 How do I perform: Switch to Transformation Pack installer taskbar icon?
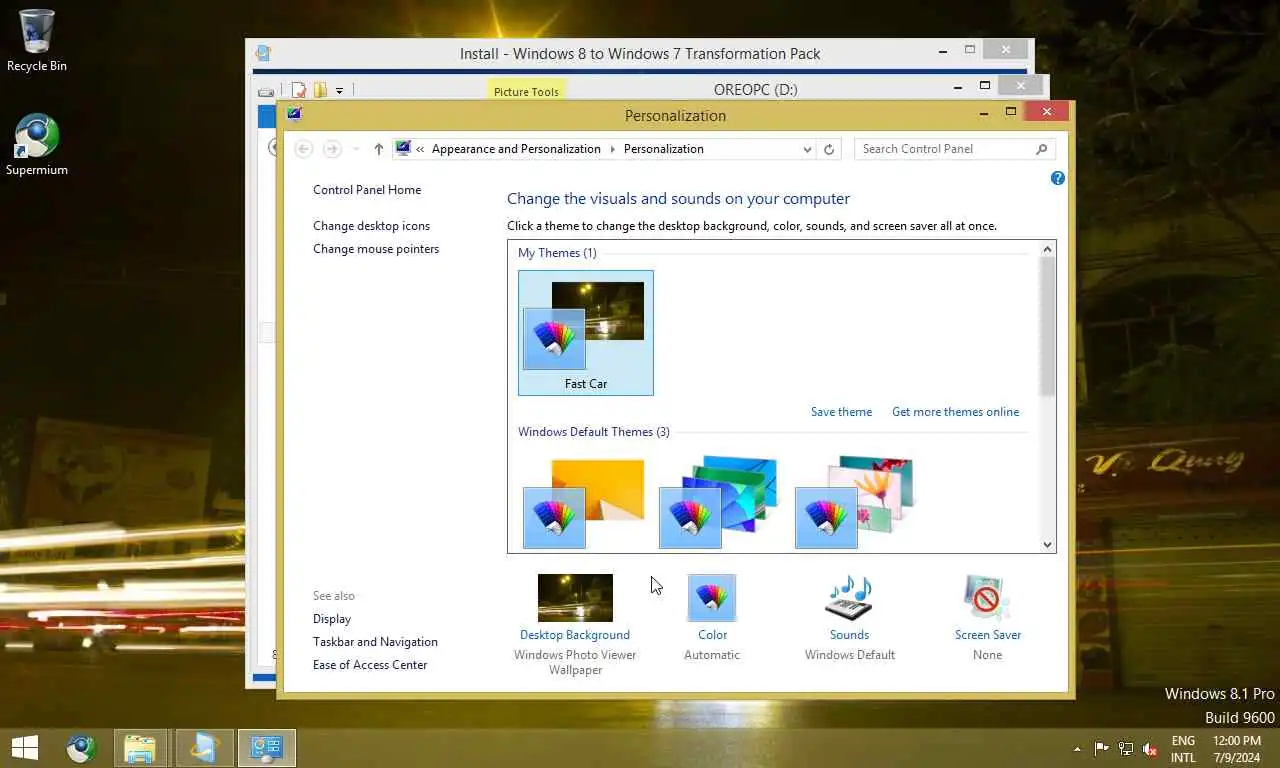[x=204, y=747]
